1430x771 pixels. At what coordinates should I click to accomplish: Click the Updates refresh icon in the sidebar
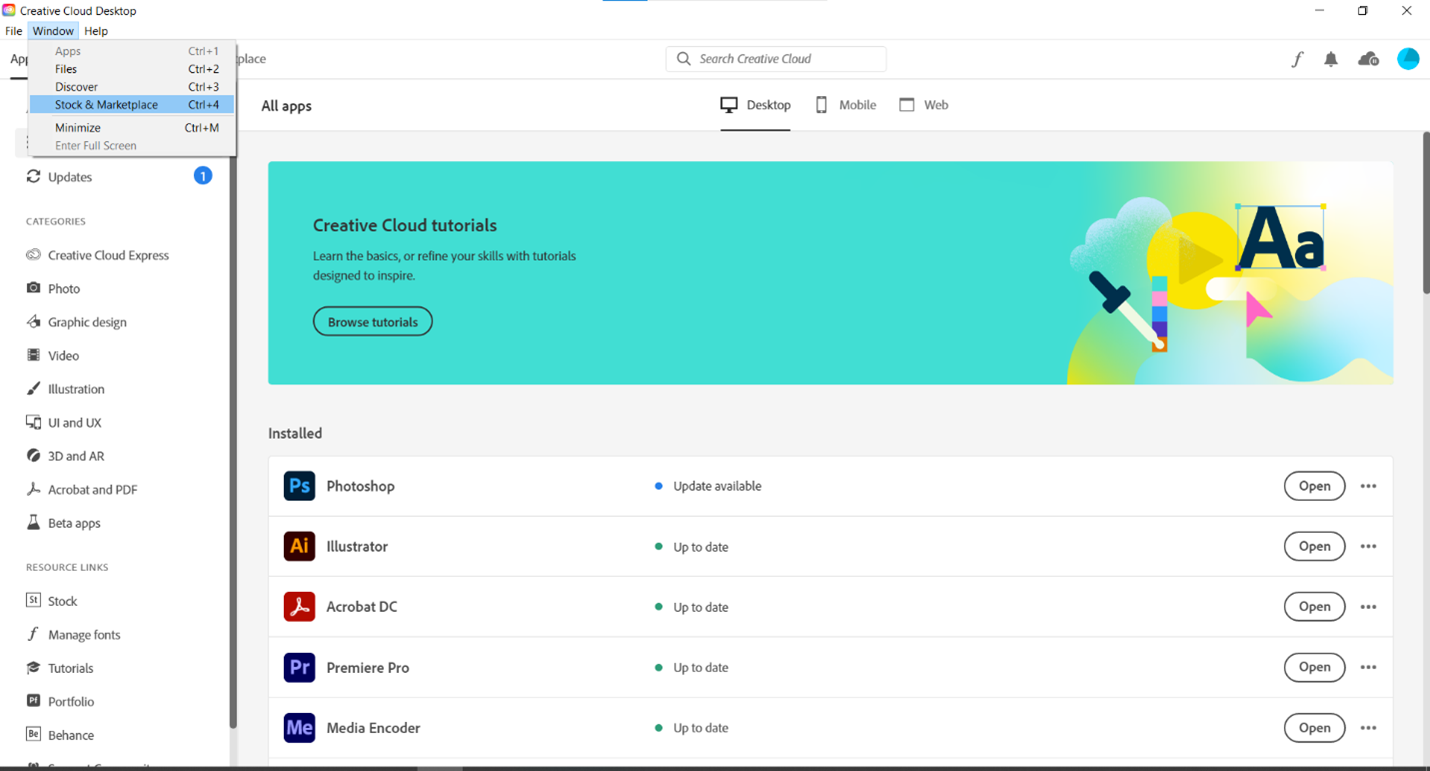click(33, 176)
